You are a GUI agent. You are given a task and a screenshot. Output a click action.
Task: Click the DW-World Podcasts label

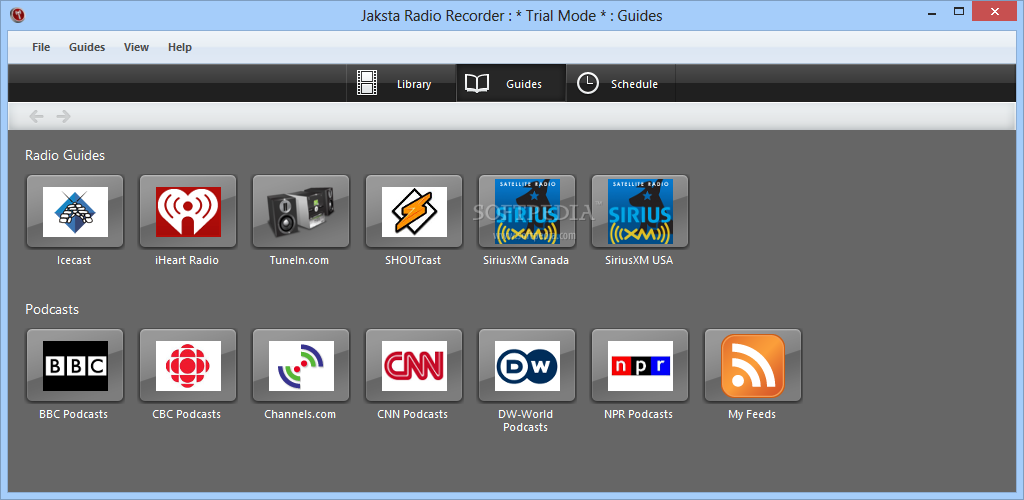coord(525,420)
